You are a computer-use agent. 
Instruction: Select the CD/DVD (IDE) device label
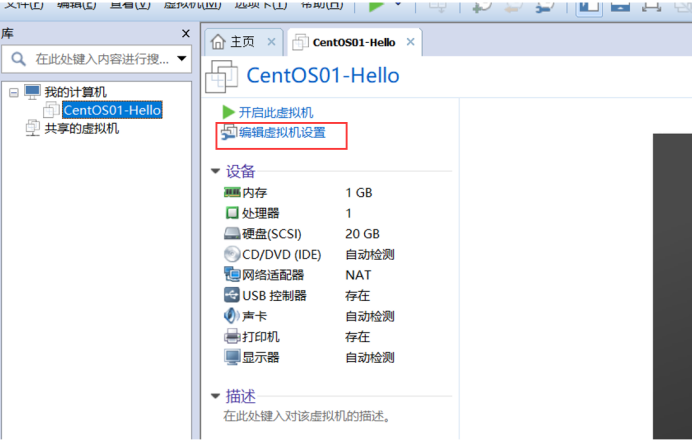pyautogui.click(x=282, y=255)
